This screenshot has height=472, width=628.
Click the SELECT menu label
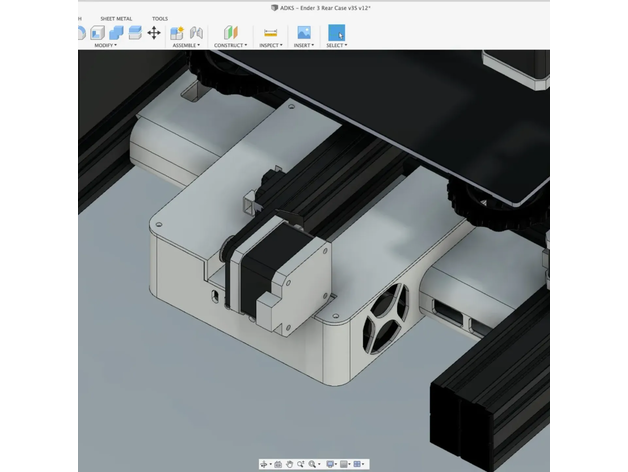tap(336, 45)
